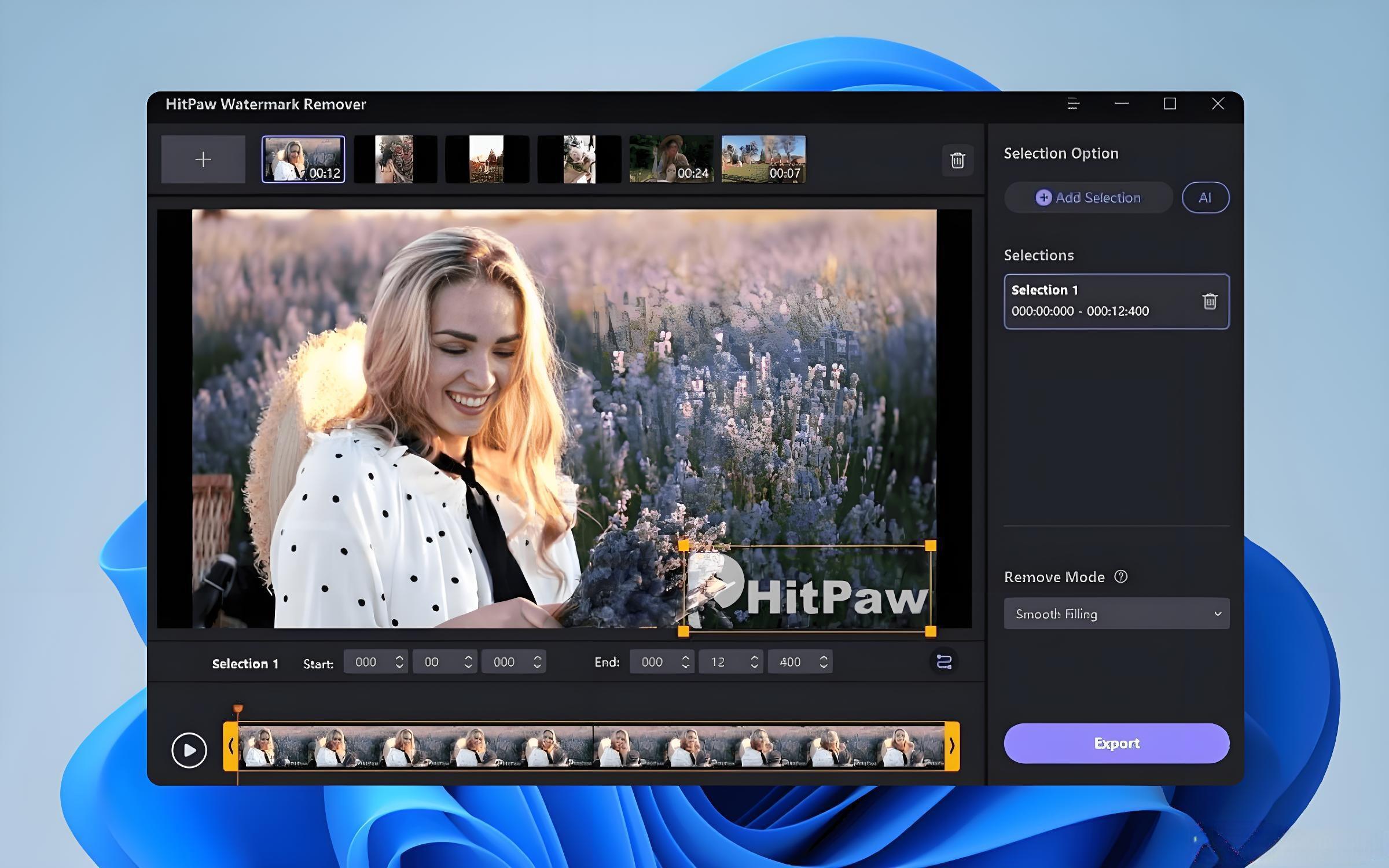The height and width of the screenshot is (868, 1389).
Task: Click the stepper arrows on End seconds field
Action: [754, 662]
